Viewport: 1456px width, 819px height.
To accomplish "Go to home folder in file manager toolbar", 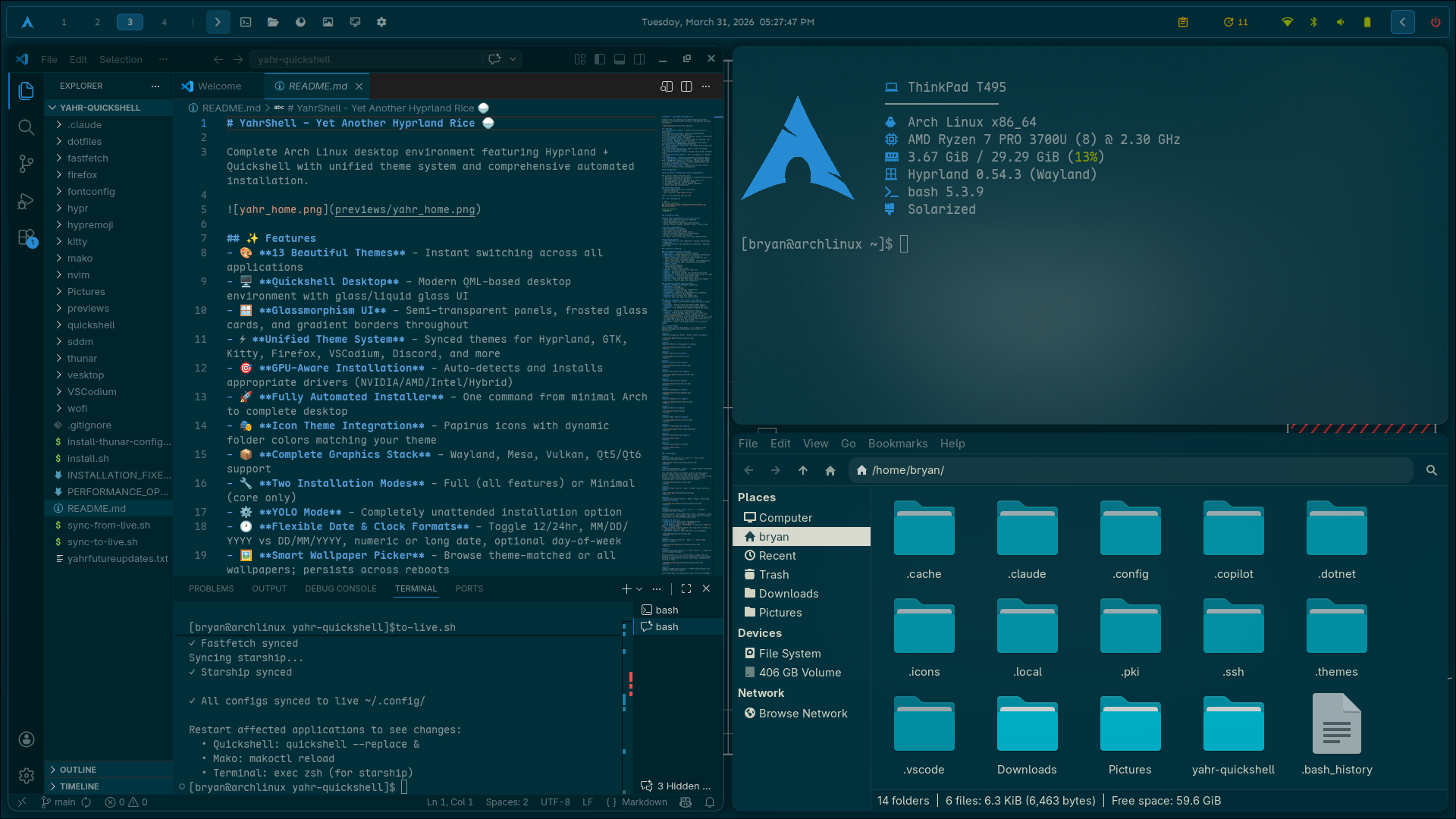I will (x=830, y=470).
